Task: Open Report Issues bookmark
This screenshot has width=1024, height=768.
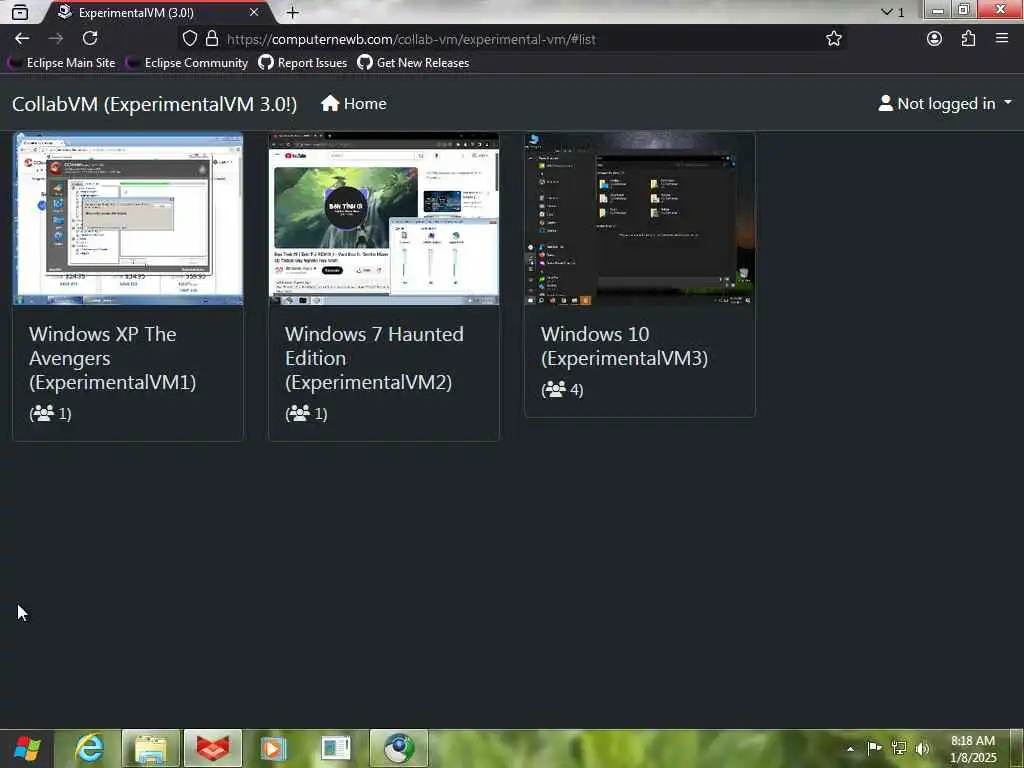Action: pos(302,63)
